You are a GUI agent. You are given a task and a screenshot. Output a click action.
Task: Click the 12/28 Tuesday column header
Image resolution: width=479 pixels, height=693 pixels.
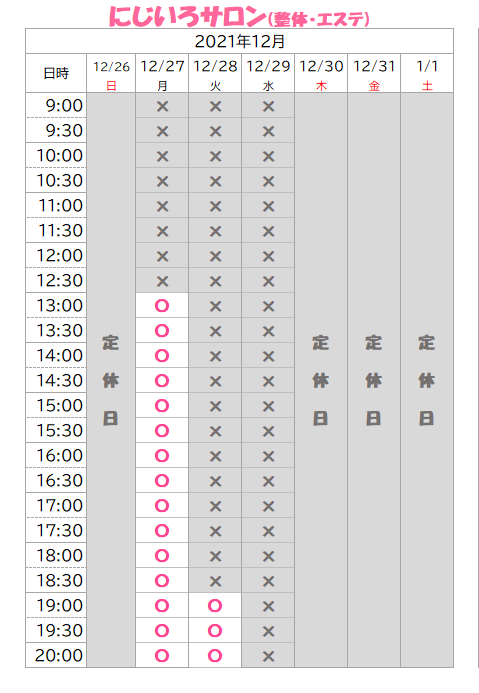pyautogui.click(x=215, y=73)
